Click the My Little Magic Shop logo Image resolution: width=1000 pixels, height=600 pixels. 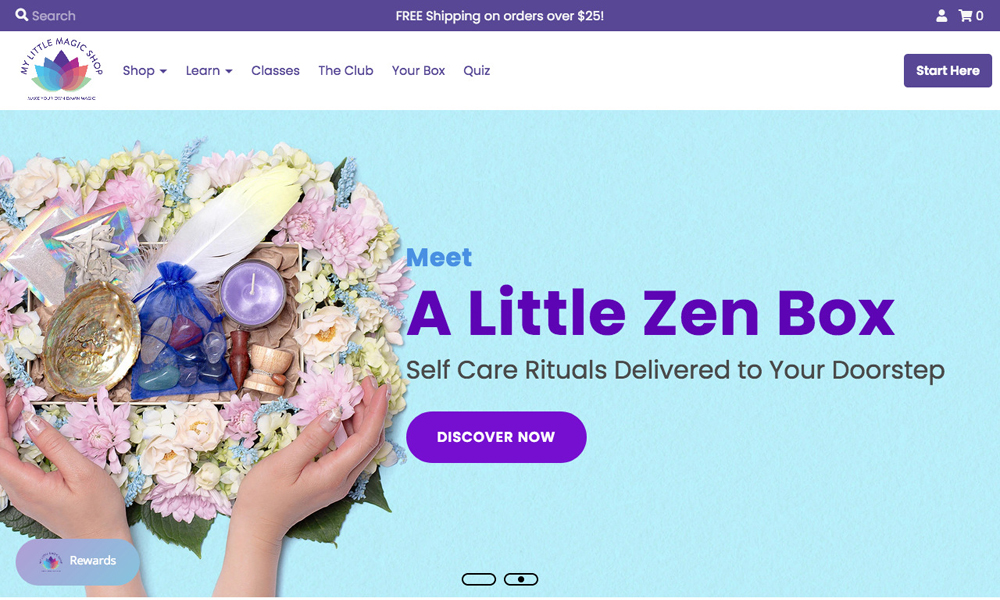pos(61,70)
